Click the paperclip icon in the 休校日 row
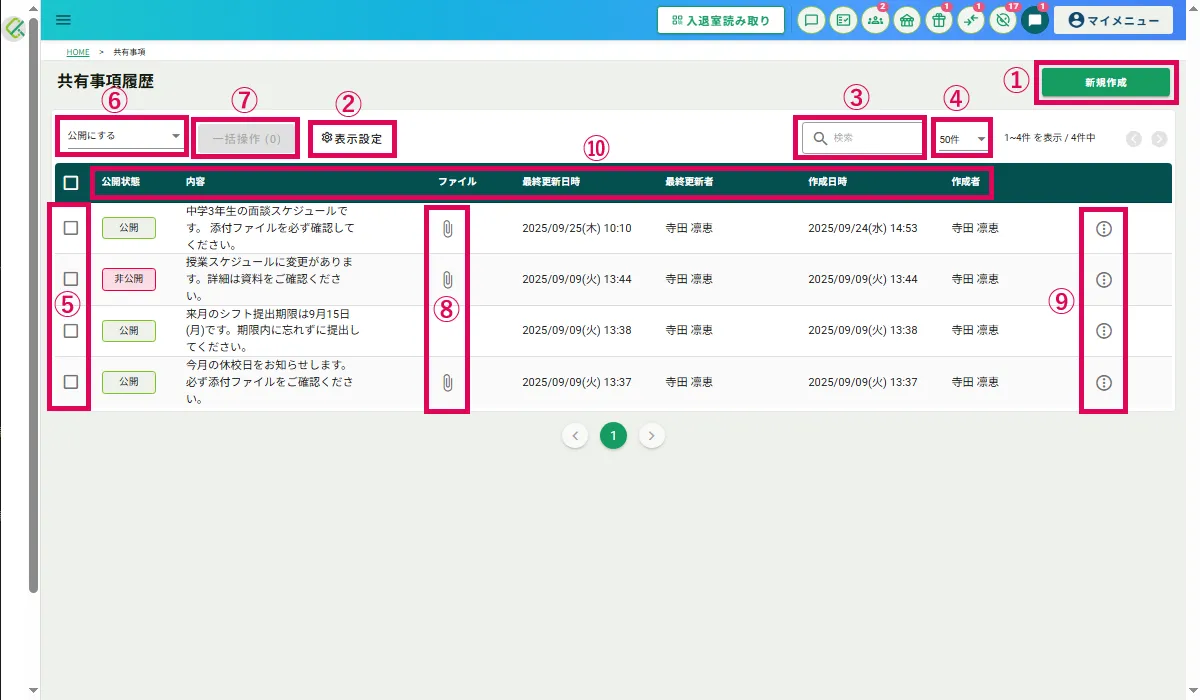Viewport: 1200px width, 700px height. pos(447,382)
